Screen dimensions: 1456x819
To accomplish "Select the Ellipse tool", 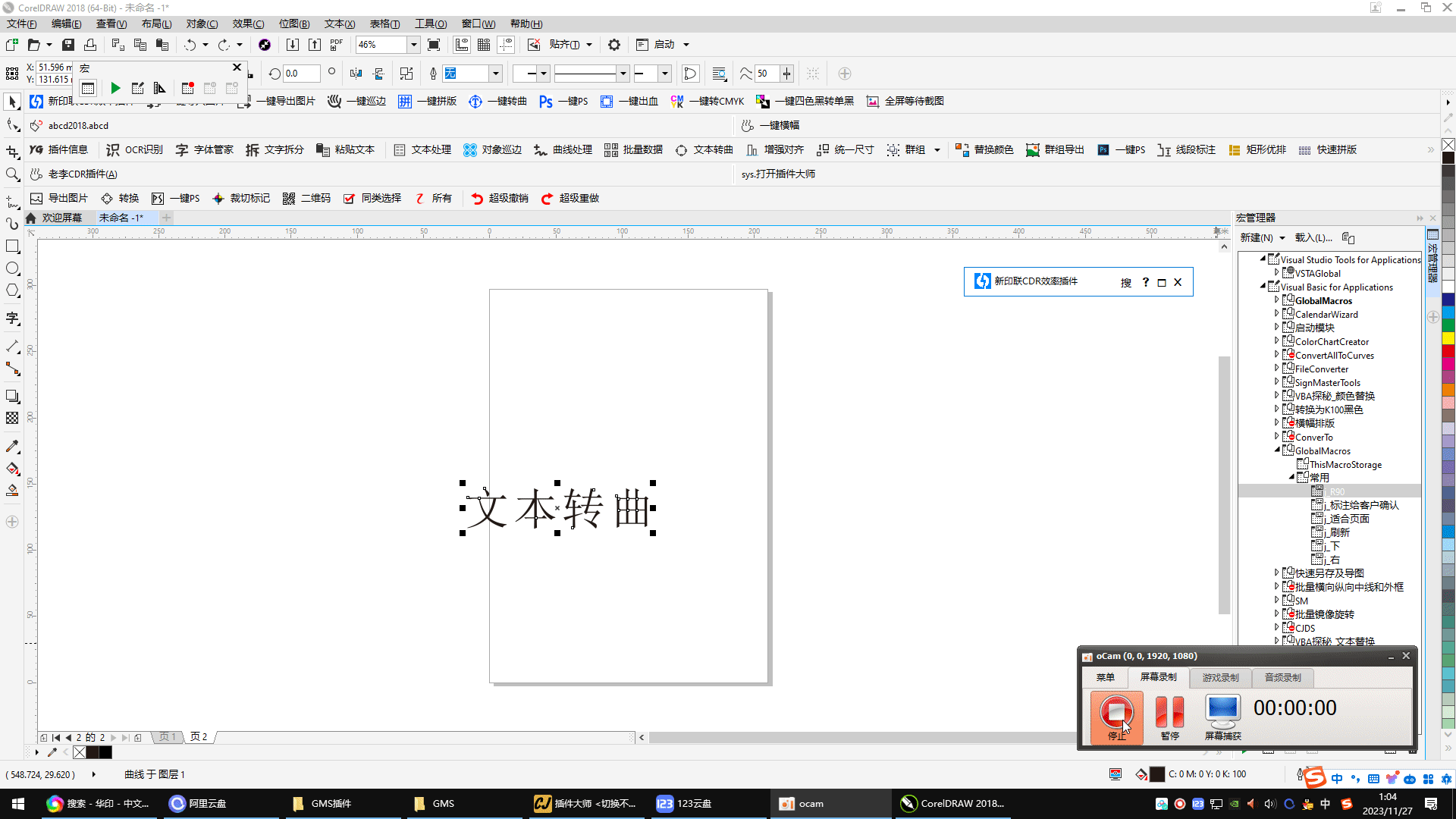I will 12,268.
